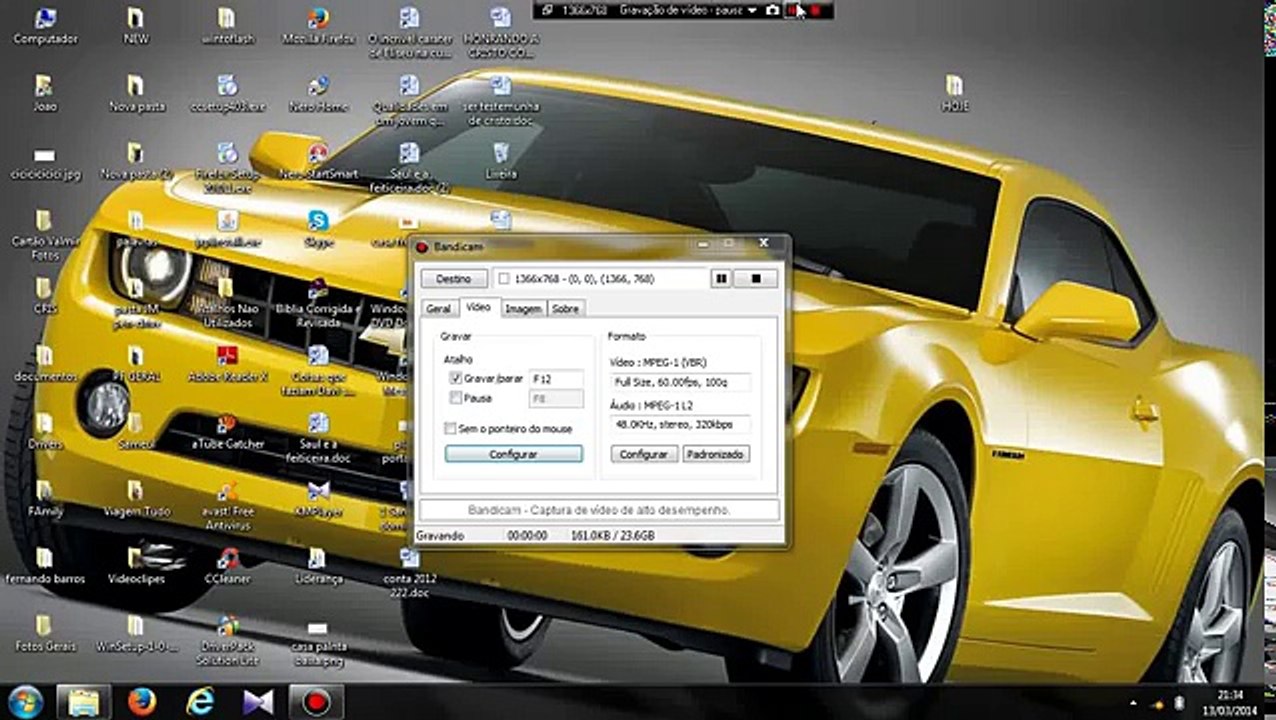Click the red record icon in top bar
The width and height of the screenshot is (1276, 720).
815,10
